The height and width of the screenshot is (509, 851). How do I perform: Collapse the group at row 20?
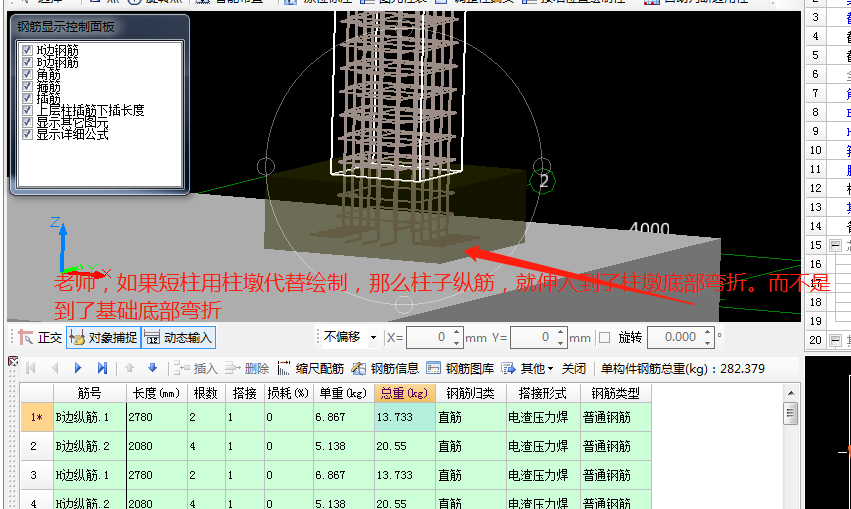pos(836,340)
